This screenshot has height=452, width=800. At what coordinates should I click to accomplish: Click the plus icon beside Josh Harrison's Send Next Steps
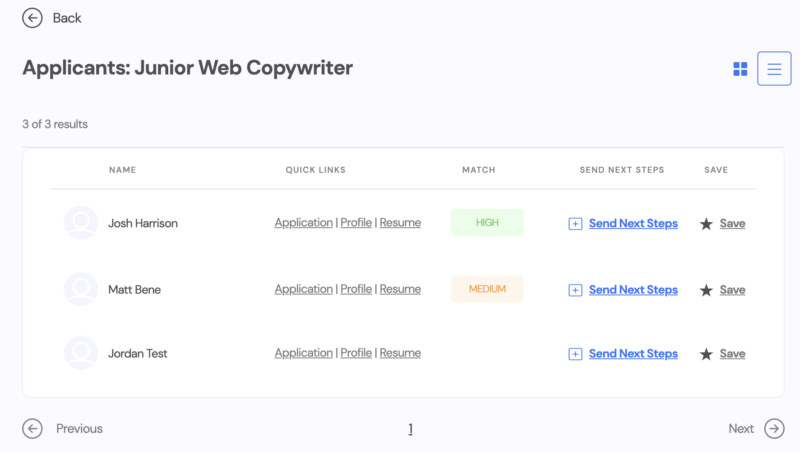tap(575, 224)
